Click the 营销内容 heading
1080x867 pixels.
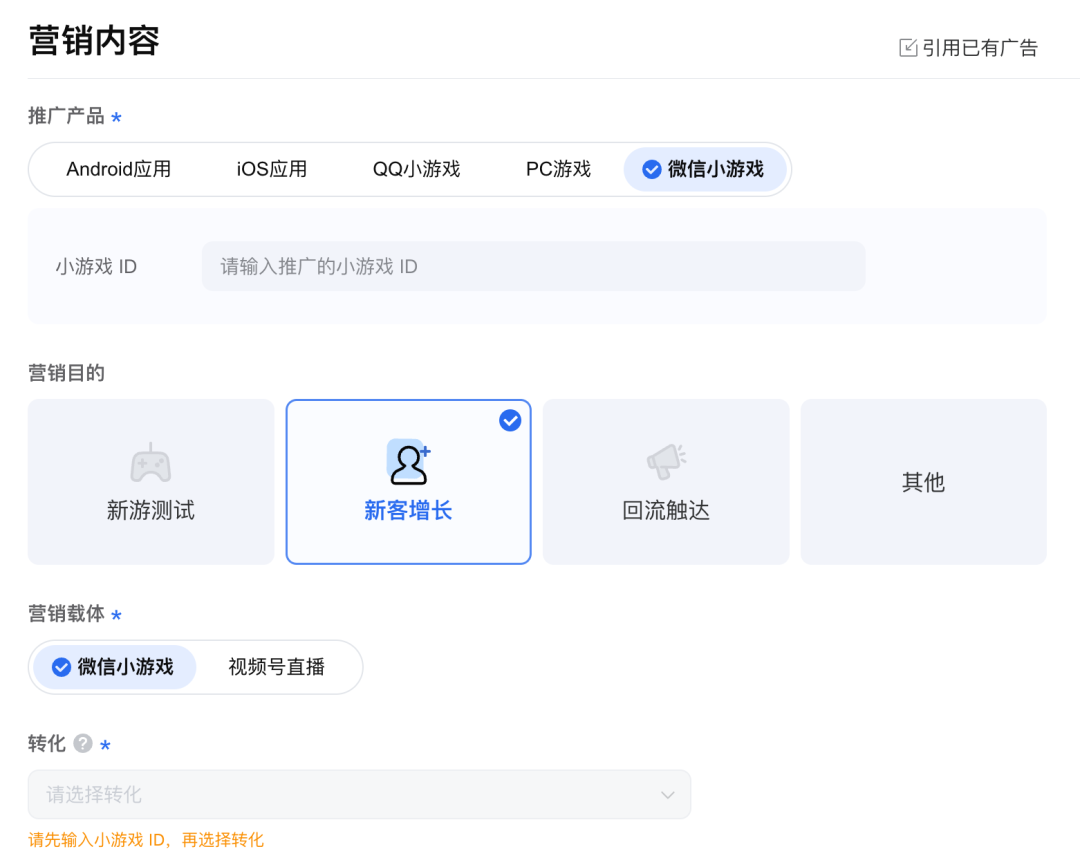tap(94, 41)
